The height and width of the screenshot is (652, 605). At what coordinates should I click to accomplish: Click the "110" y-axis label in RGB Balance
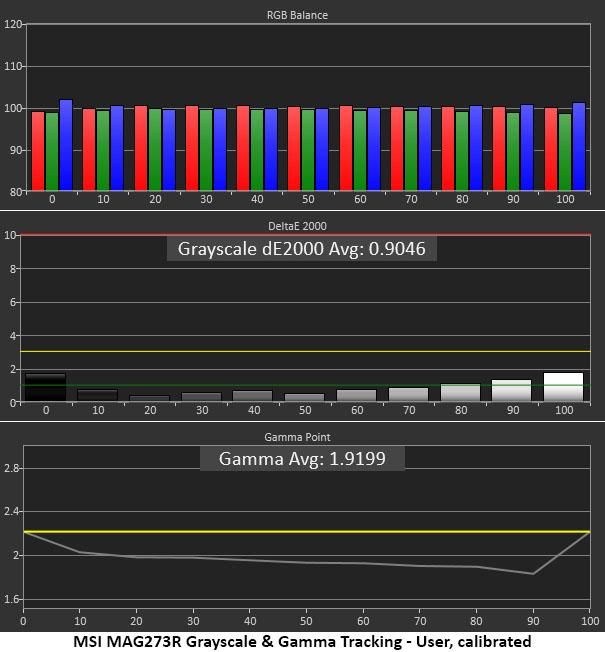[x=12, y=66]
